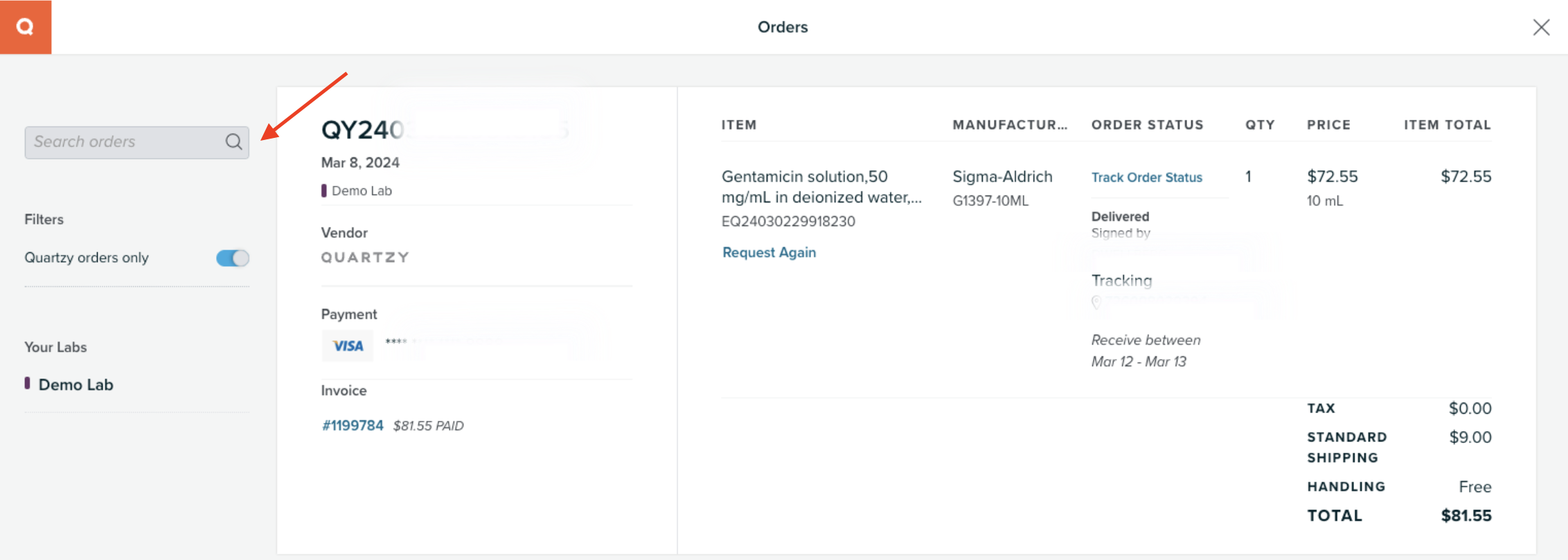The image size is (1568, 560).
Task: Click the order number heading QY240
Action: click(363, 130)
